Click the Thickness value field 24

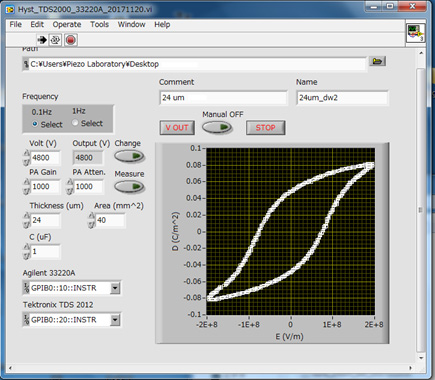tap(45, 220)
